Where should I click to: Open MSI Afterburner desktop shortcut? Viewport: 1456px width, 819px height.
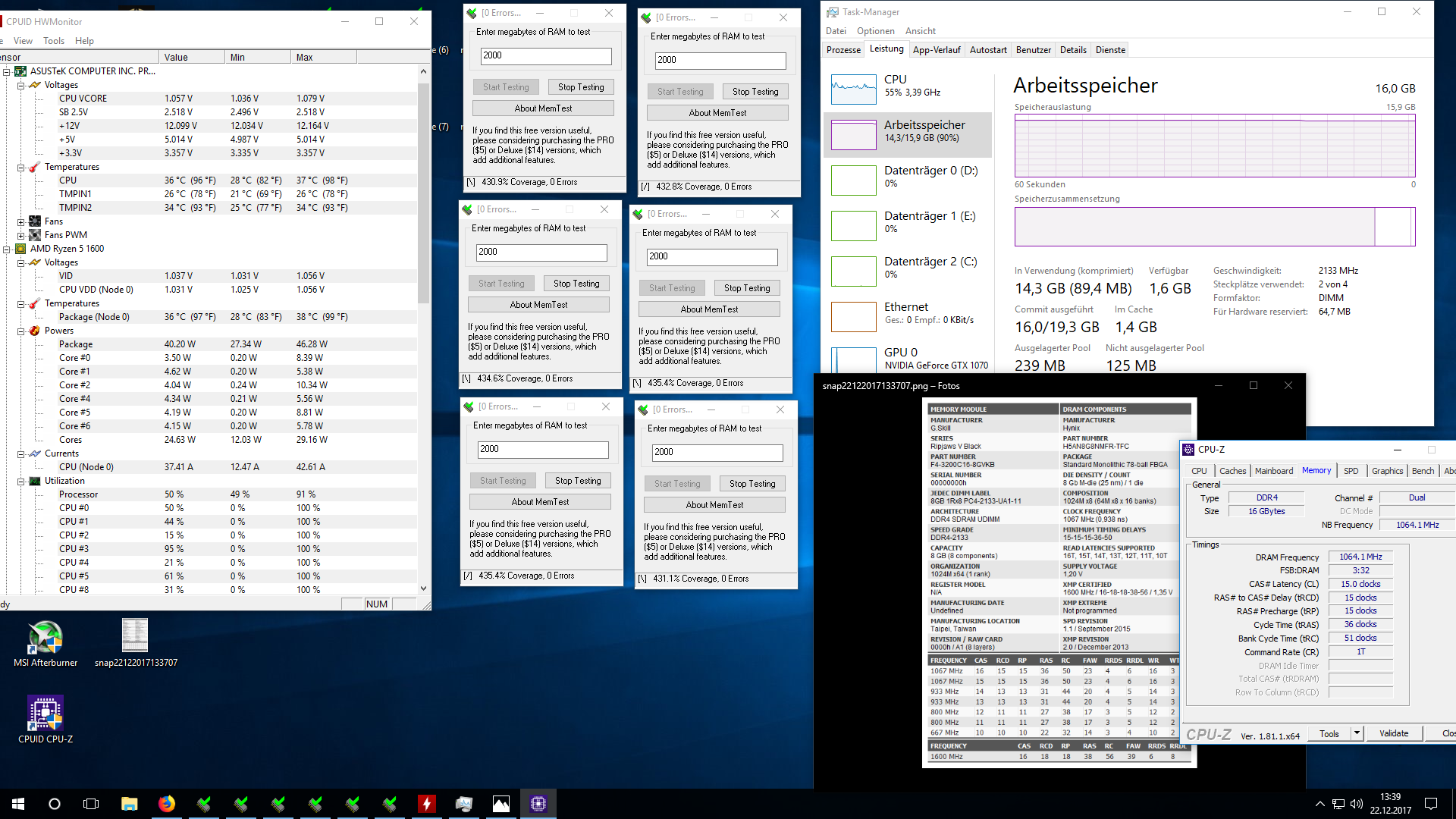click(45, 639)
